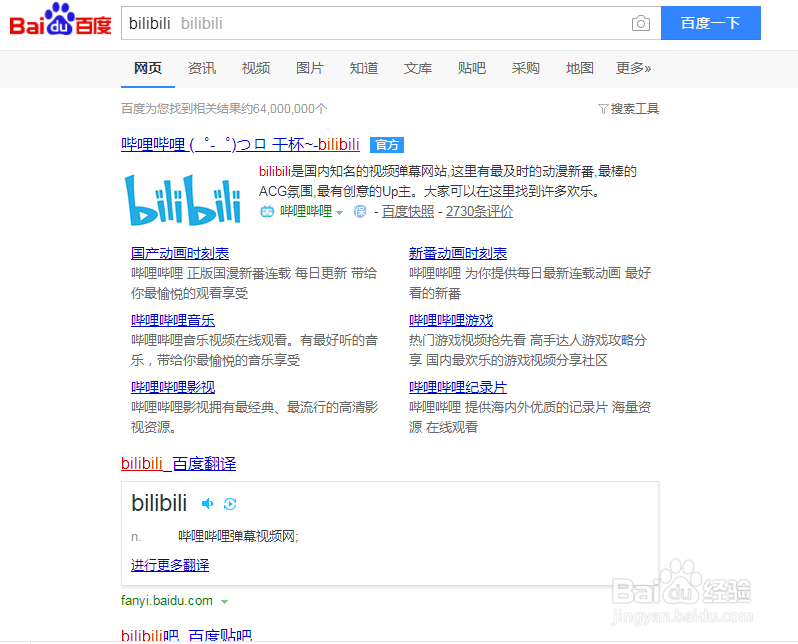Open 搜索工具 search tools
Viewport: 798px width, 644px height.
click(x=634, y=109)
